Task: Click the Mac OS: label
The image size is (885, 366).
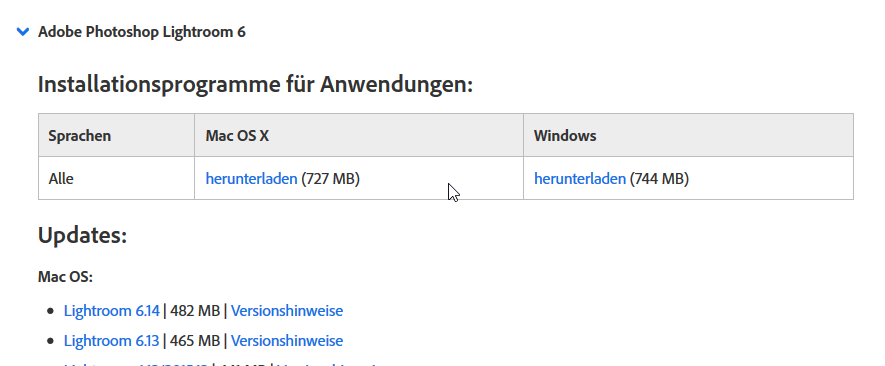Action: click(x=65, y=277)
